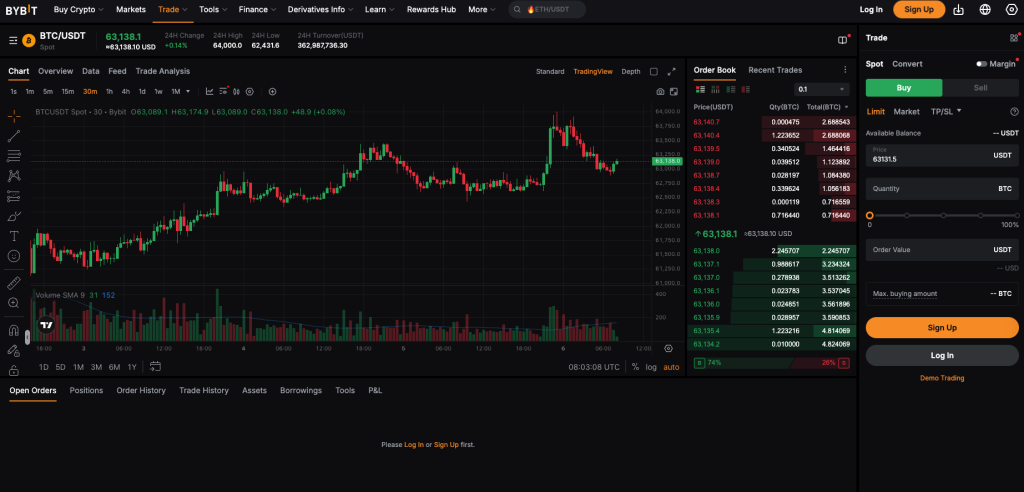Open the trading guide book icon
1024x492 pixels.
click(842, 41)
